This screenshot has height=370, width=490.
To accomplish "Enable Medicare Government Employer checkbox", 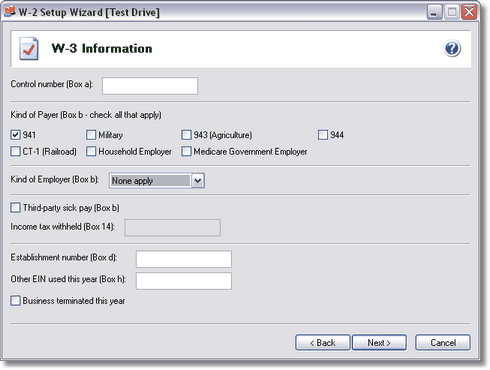I will 186,151.
